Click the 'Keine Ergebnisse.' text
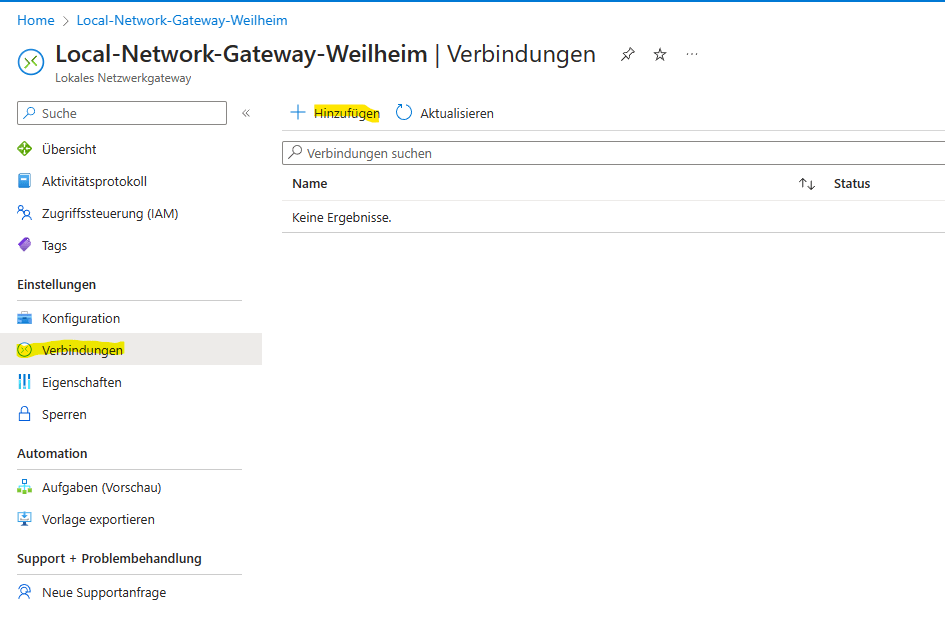Image resolution: width=945 pixels, height=629 pixels. point(342,217)
